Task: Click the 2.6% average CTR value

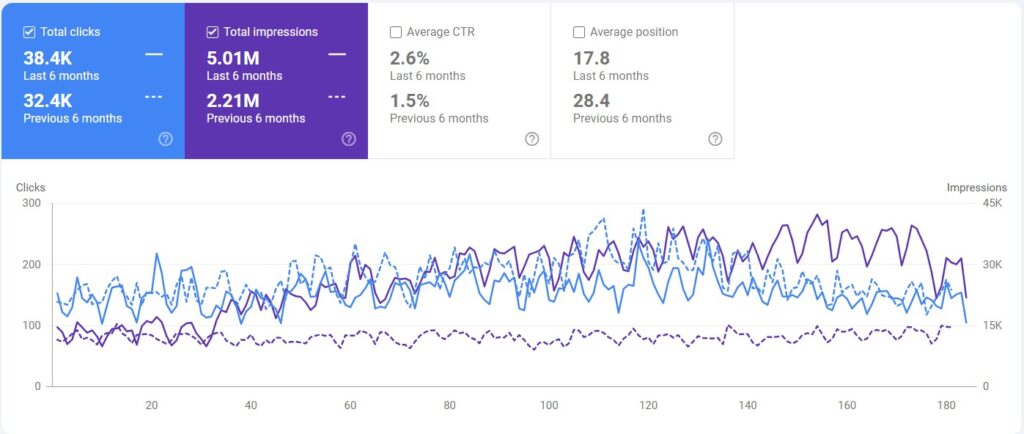Action: click(x=409, y=56)
